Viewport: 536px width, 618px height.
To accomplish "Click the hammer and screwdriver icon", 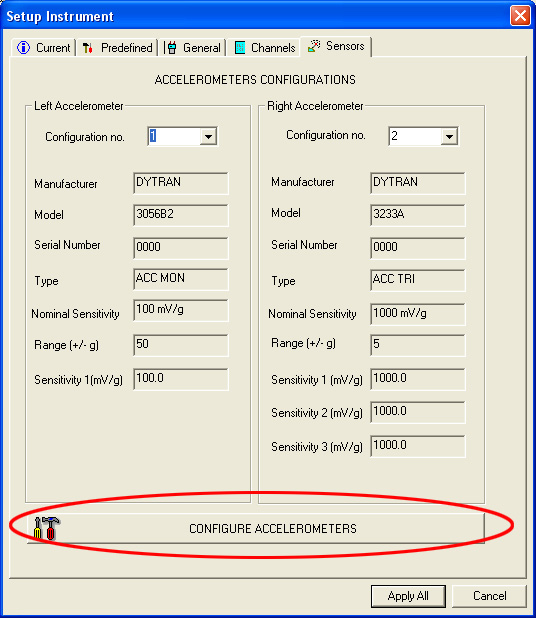I will coord(47,528).
